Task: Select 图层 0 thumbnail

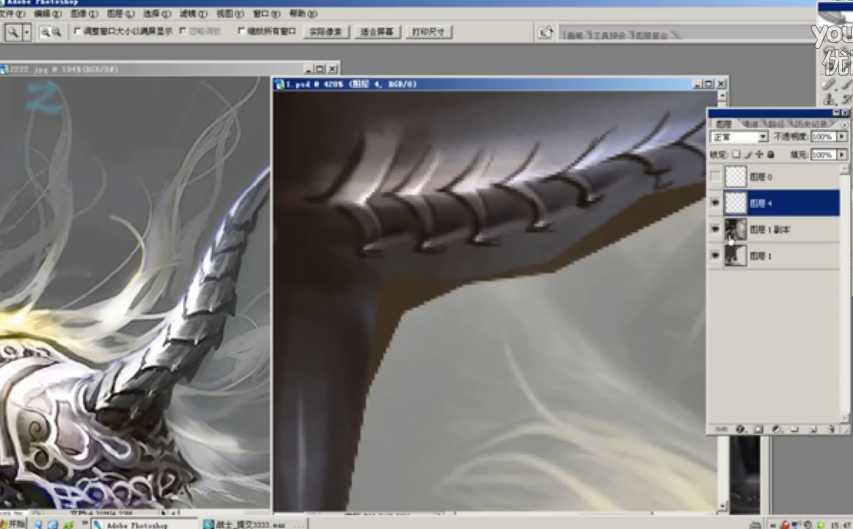Action: 735,176
